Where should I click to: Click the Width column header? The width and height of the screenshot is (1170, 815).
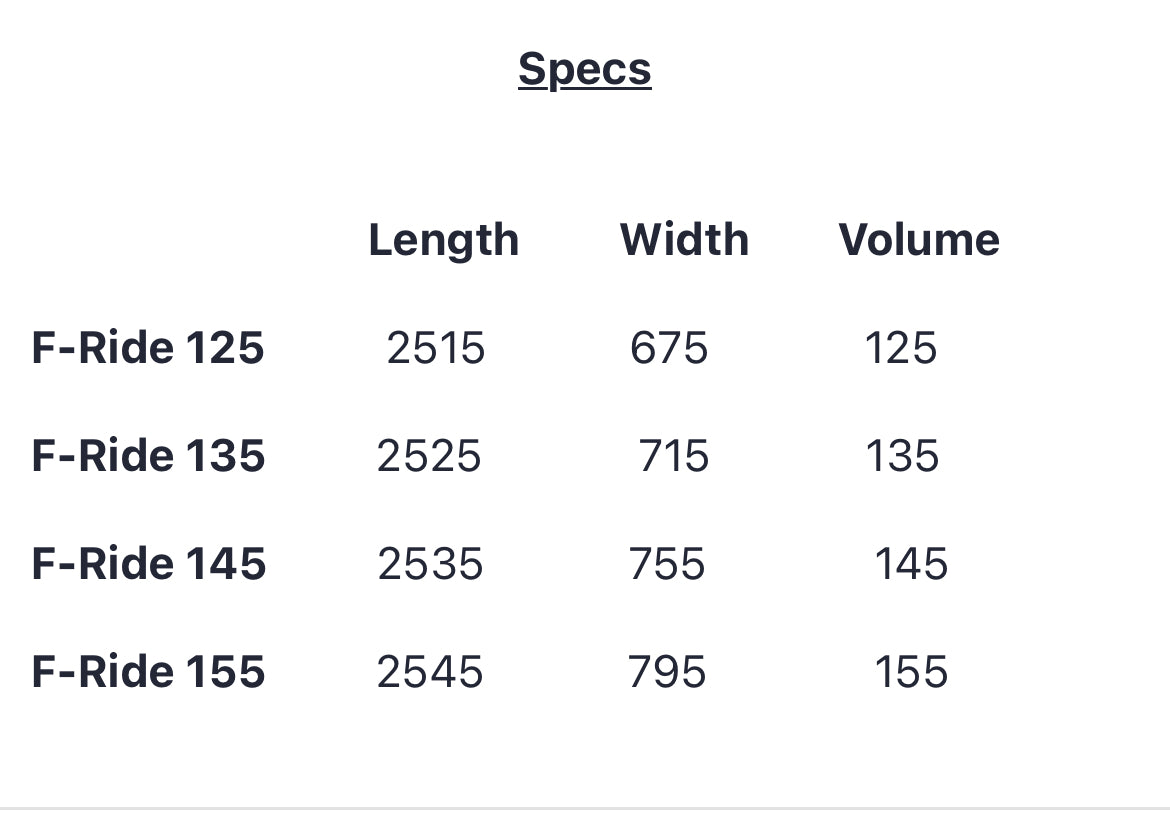(684, 240)
